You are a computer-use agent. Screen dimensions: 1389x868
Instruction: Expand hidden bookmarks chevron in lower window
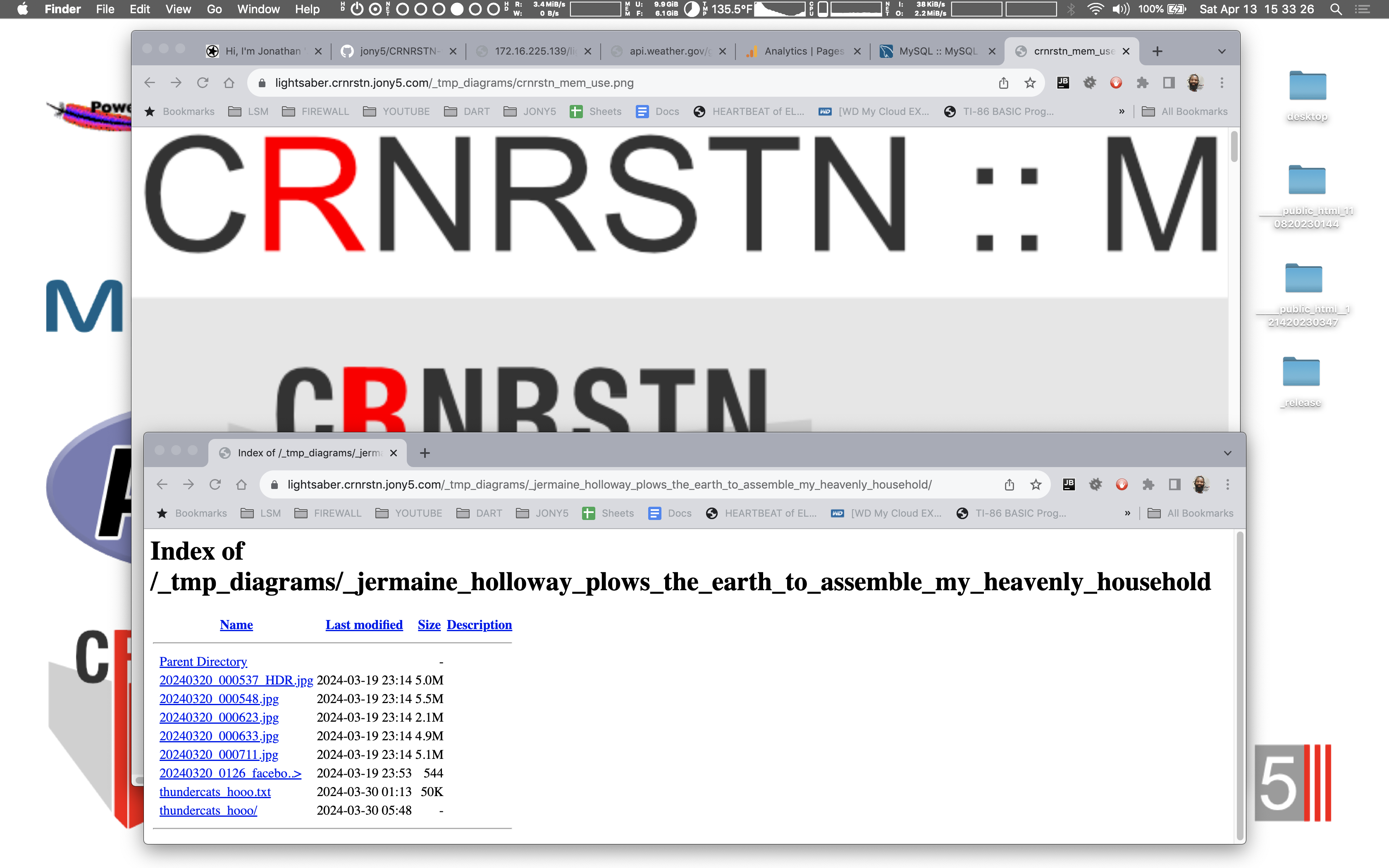[x=1127, y=513]
